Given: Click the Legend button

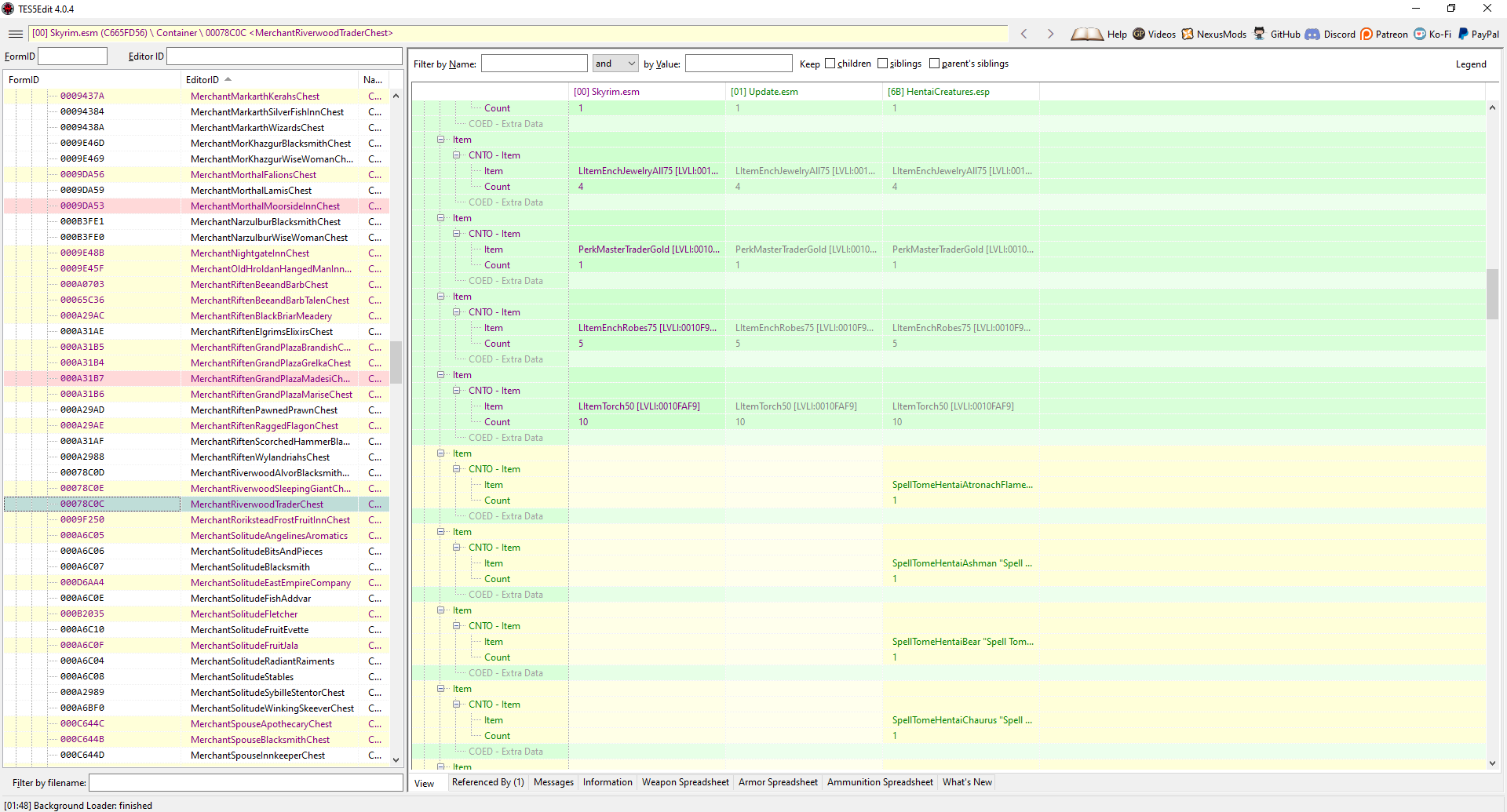Looking at the screenshot, I should 1471,64.
